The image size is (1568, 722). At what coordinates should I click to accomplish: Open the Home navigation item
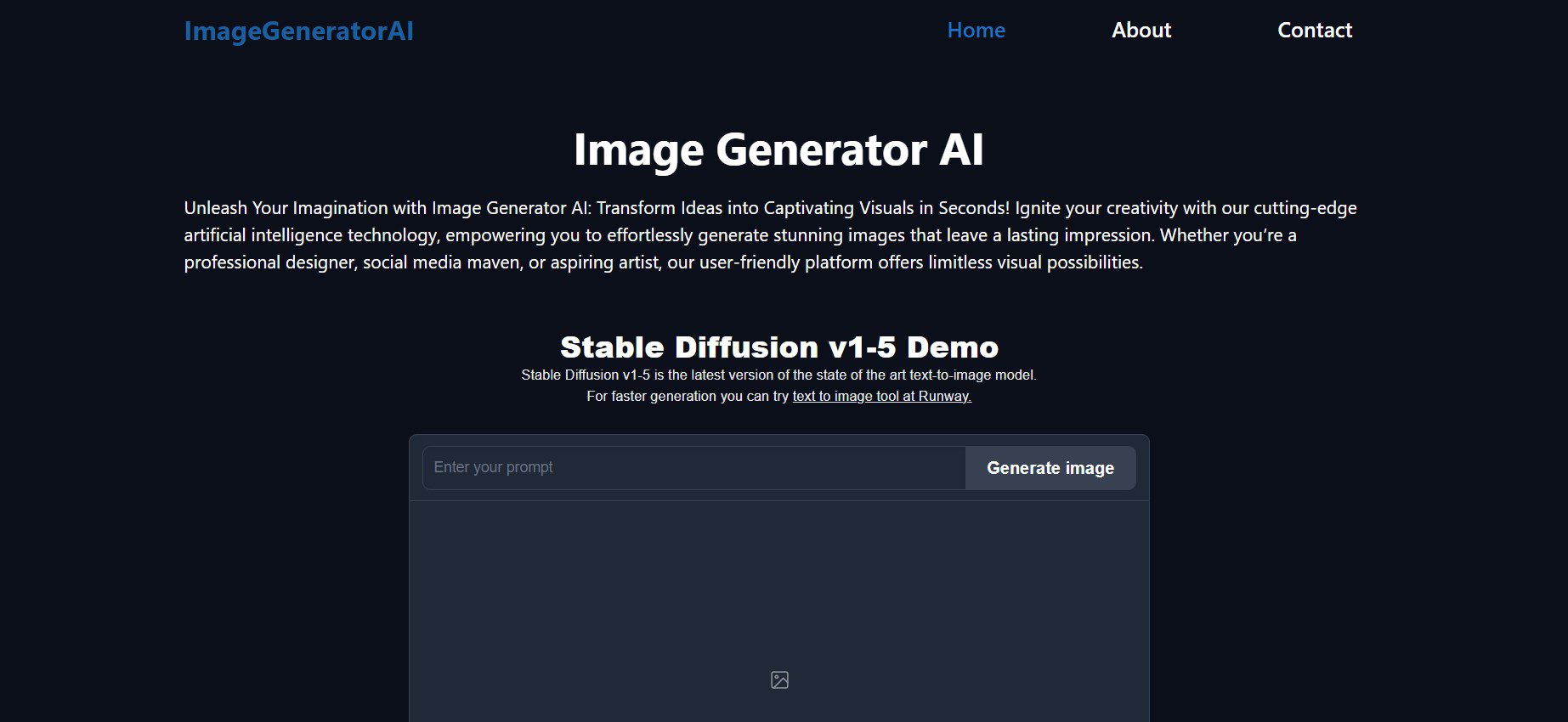pos(976,31)
